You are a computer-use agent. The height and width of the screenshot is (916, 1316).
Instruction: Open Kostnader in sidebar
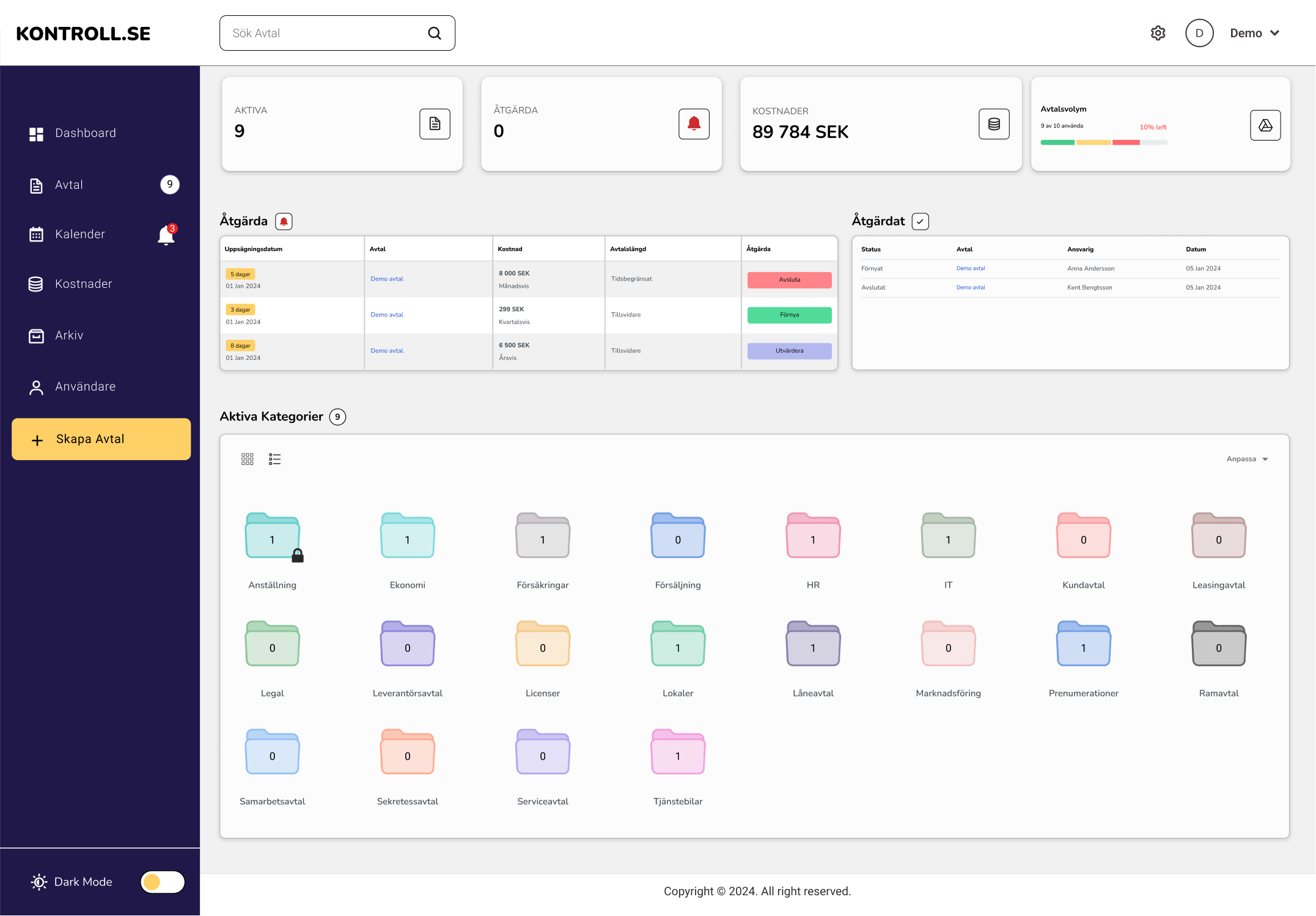[83, 284]
